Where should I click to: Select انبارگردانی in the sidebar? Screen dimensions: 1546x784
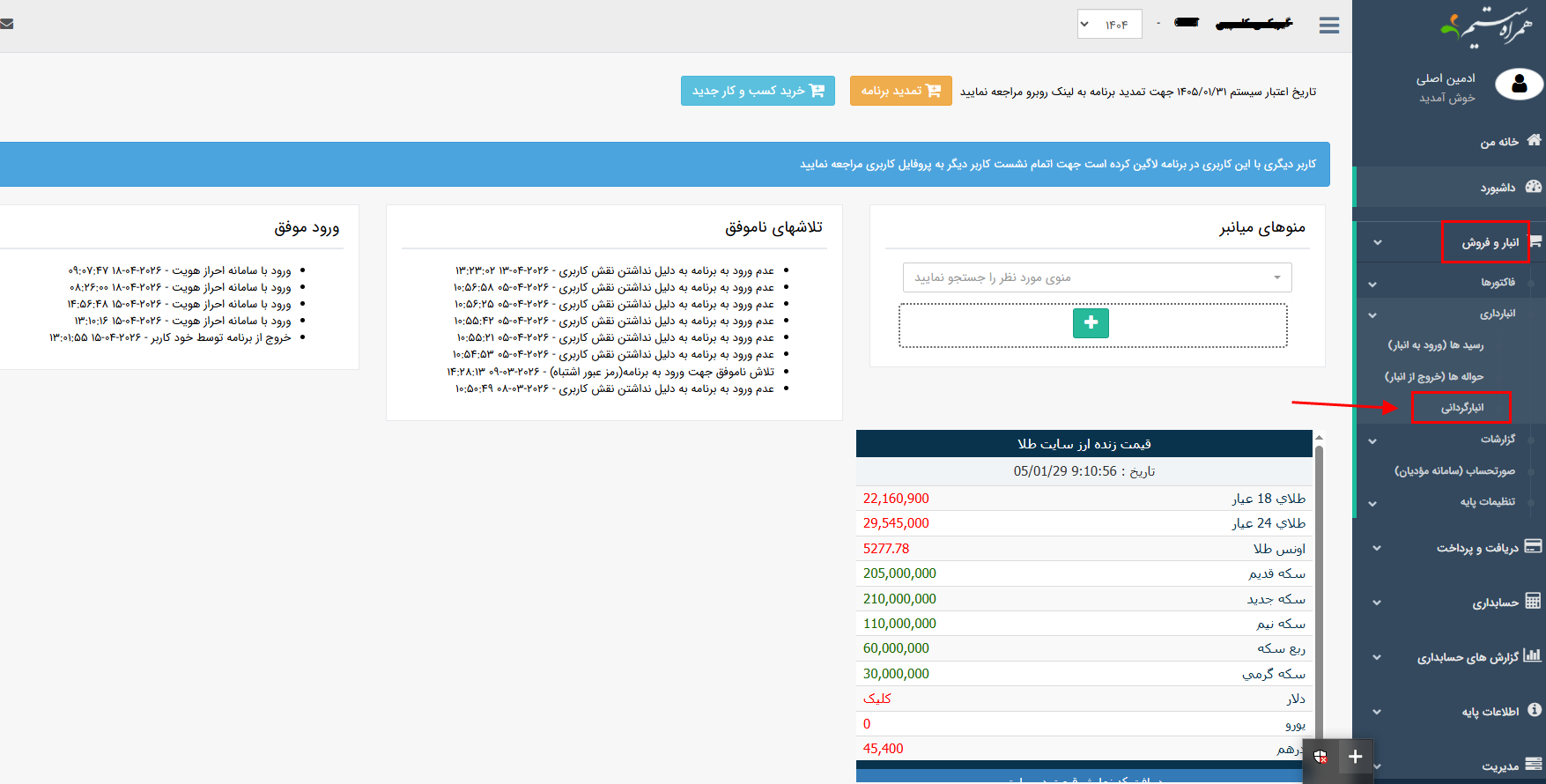point(1461,408)
